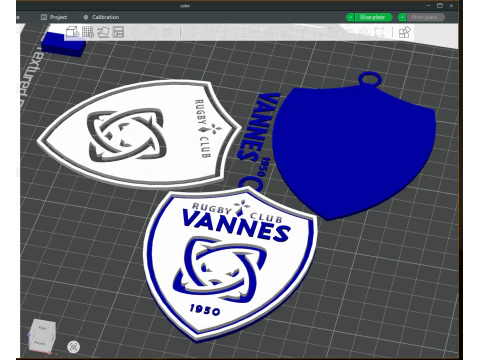Open the Calibration tab

[101, 17]
